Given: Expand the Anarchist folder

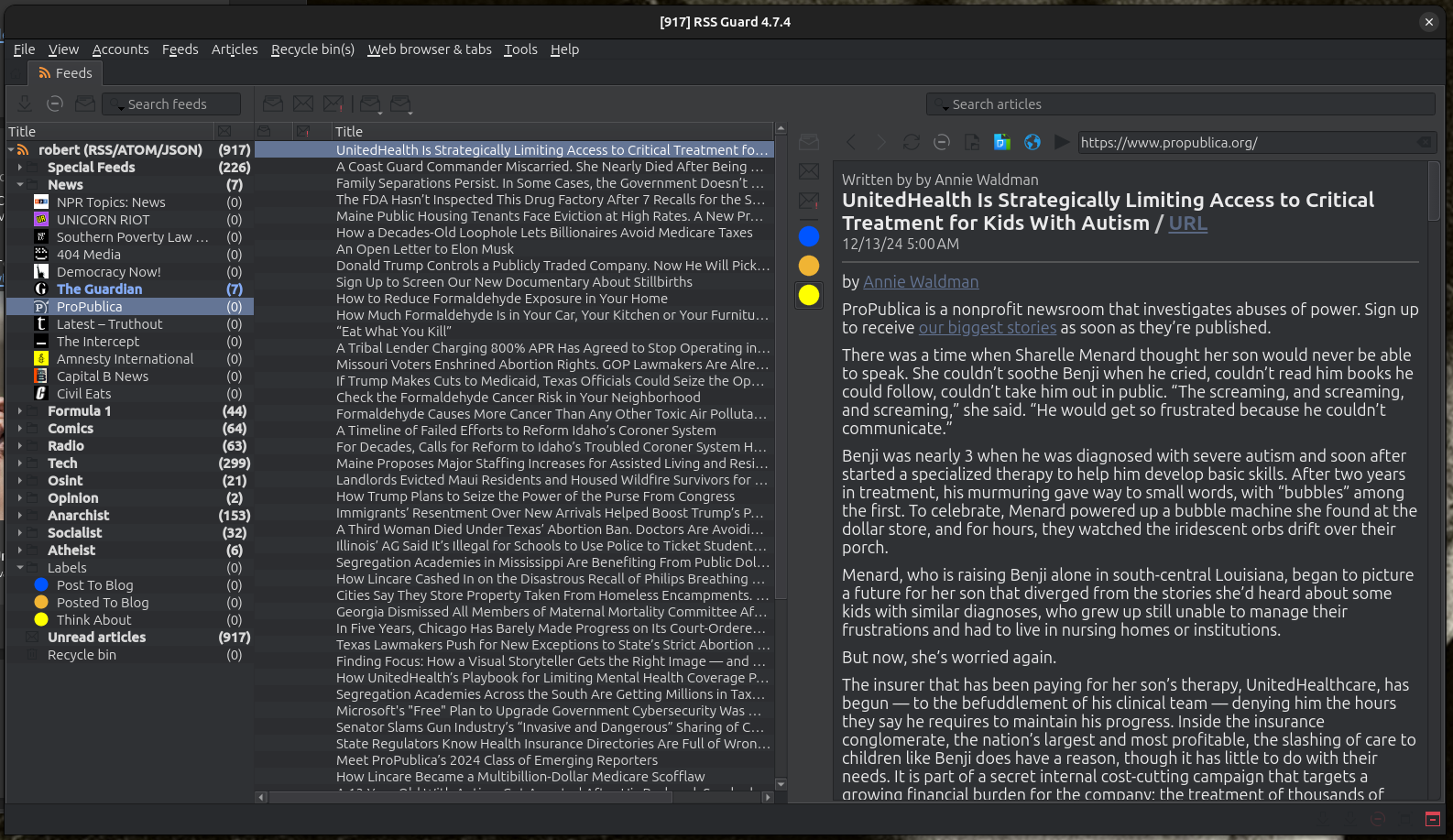Looking at the screenshot, I should pos(20,516).
